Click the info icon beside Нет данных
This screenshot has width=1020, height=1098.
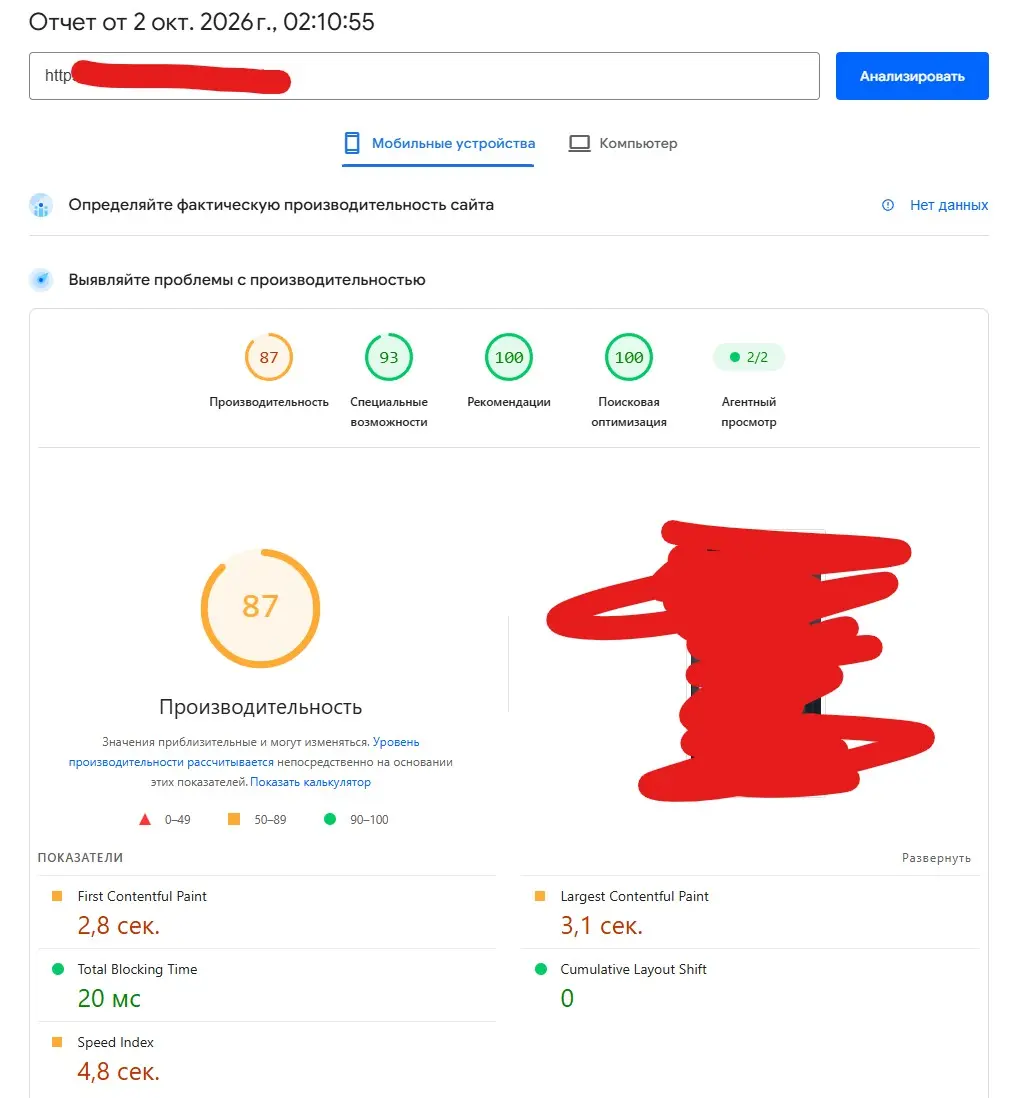(888, 205)
